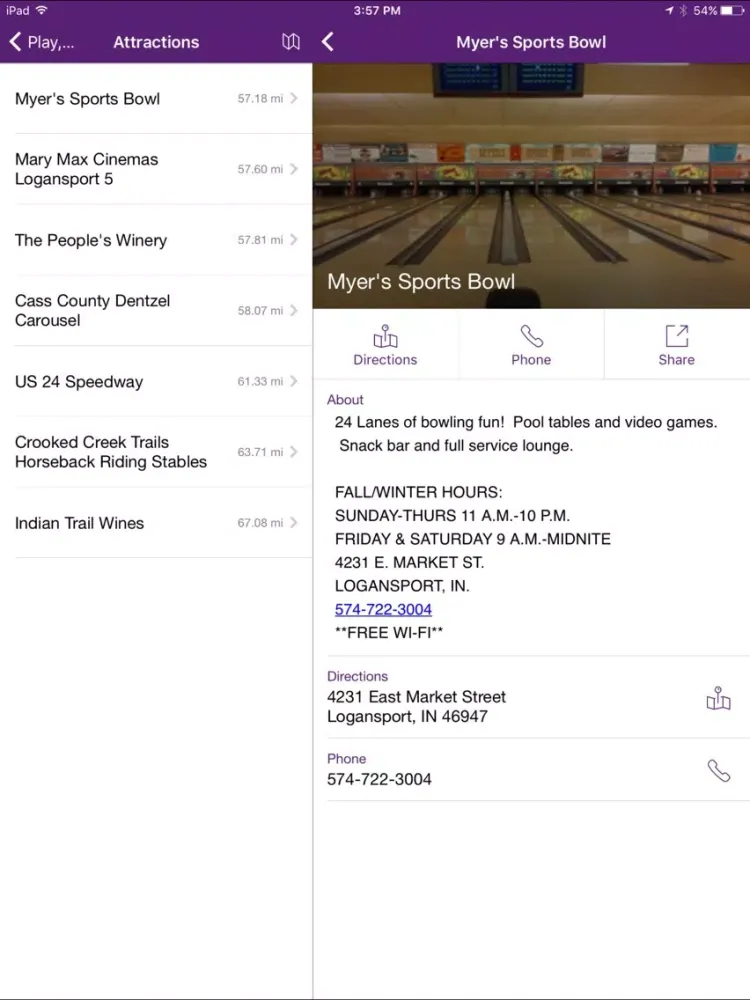Select Mary Max Cinemas Logansport 5
This screenshot has width=750, height=1000.
point(156,169)
